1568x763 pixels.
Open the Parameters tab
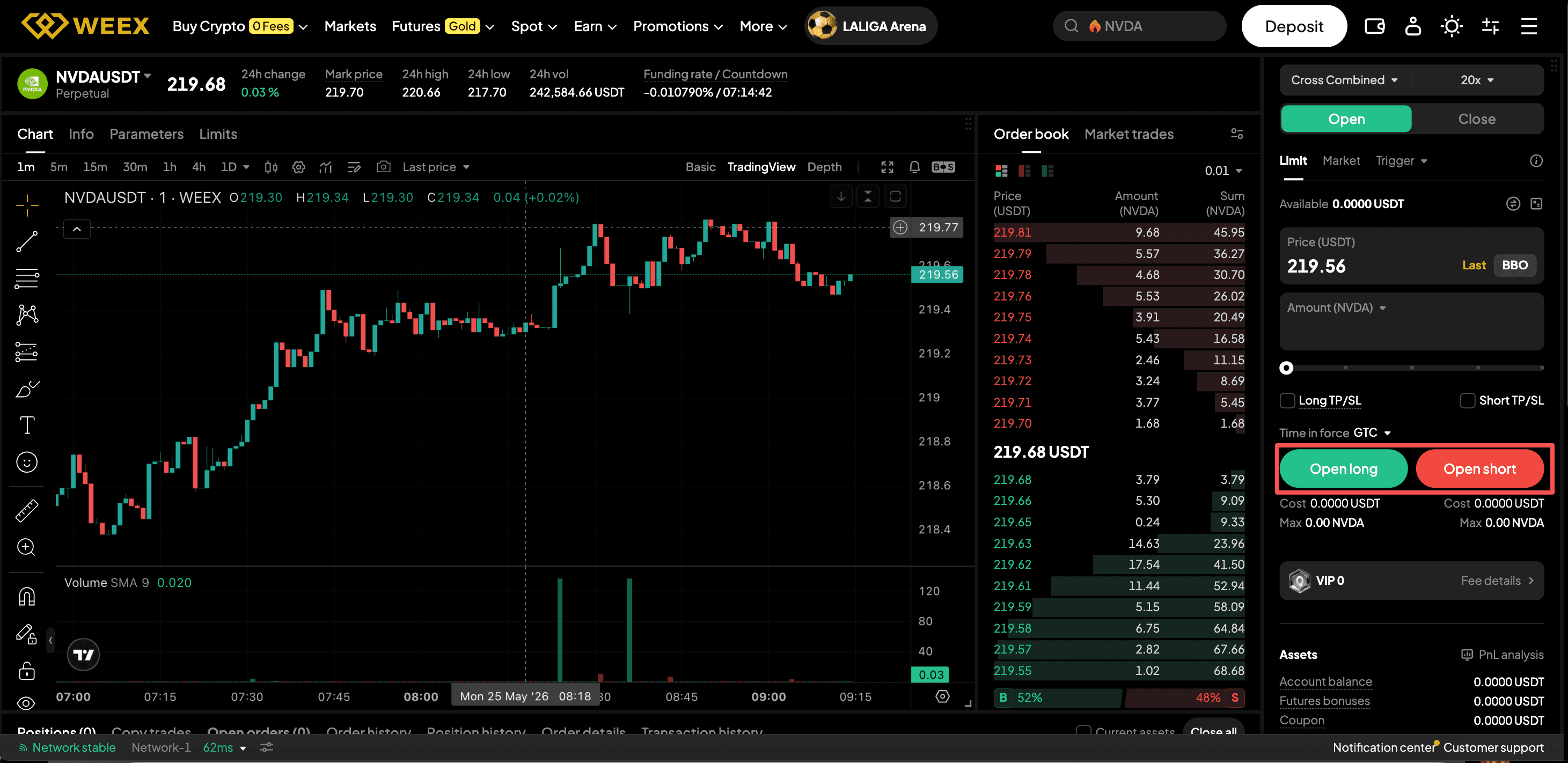[x=146, y=134]
